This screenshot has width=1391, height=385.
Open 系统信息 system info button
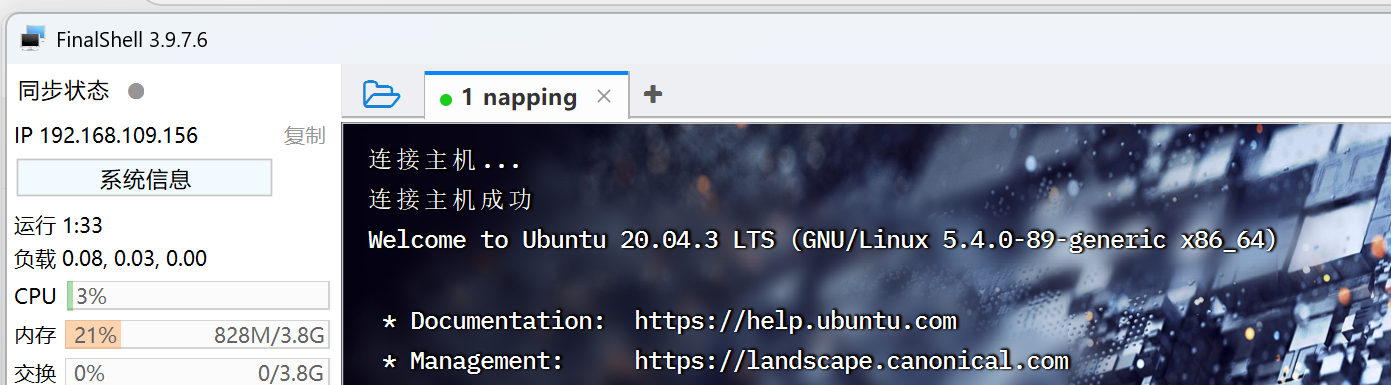[145, 179]
